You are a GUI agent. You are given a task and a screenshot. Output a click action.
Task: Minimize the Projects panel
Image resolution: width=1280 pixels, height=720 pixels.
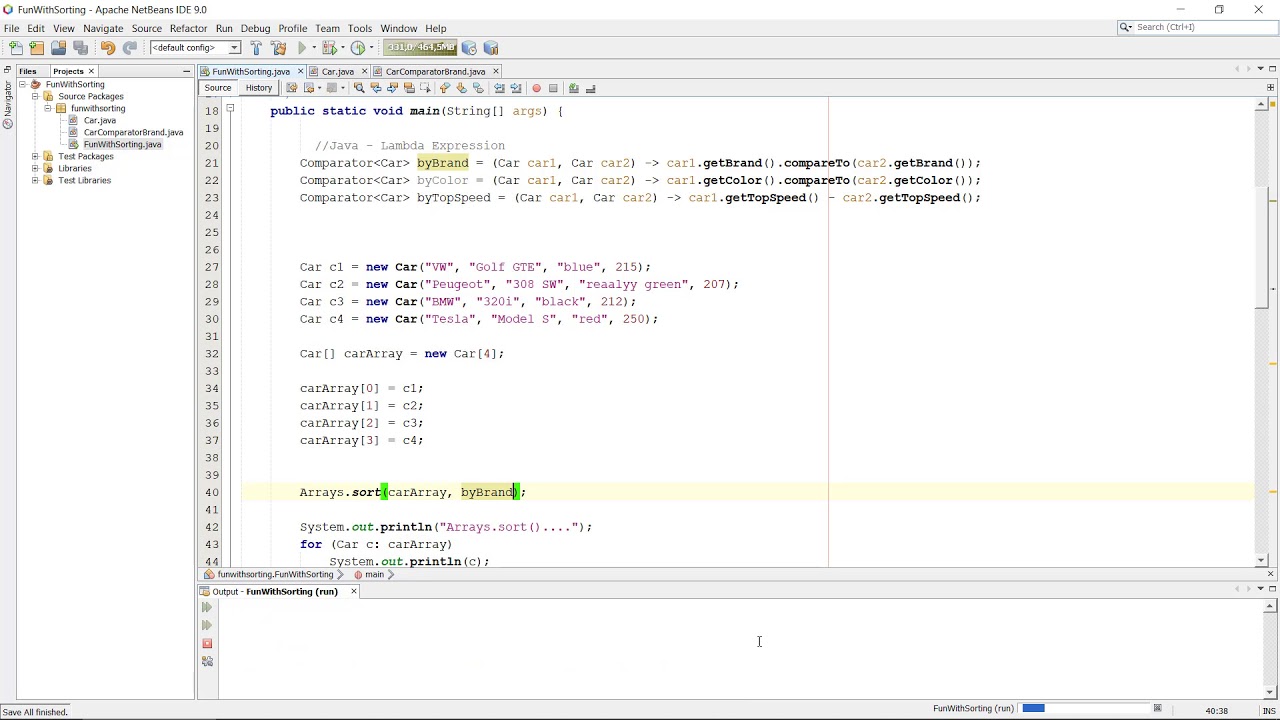tap(186, 71)
